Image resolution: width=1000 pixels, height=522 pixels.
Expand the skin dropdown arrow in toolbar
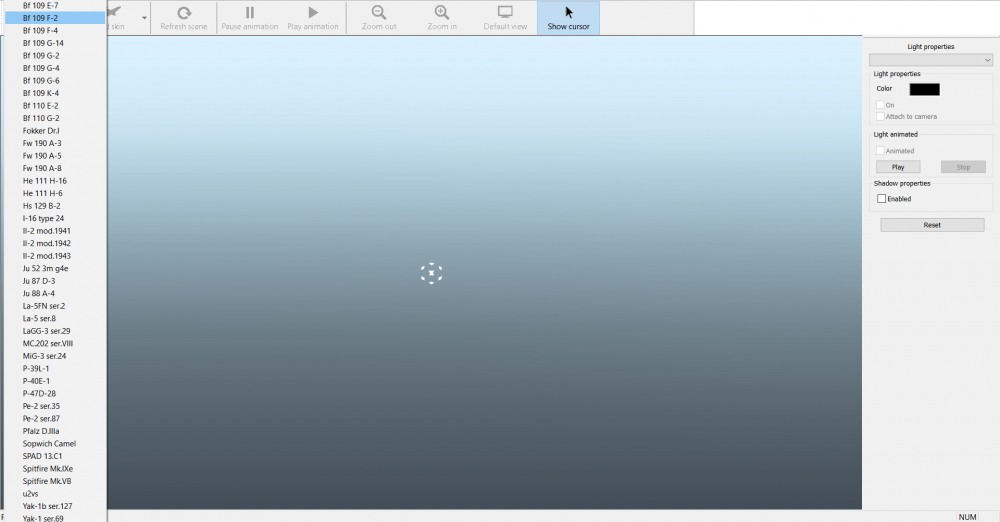tap(144, 18)
